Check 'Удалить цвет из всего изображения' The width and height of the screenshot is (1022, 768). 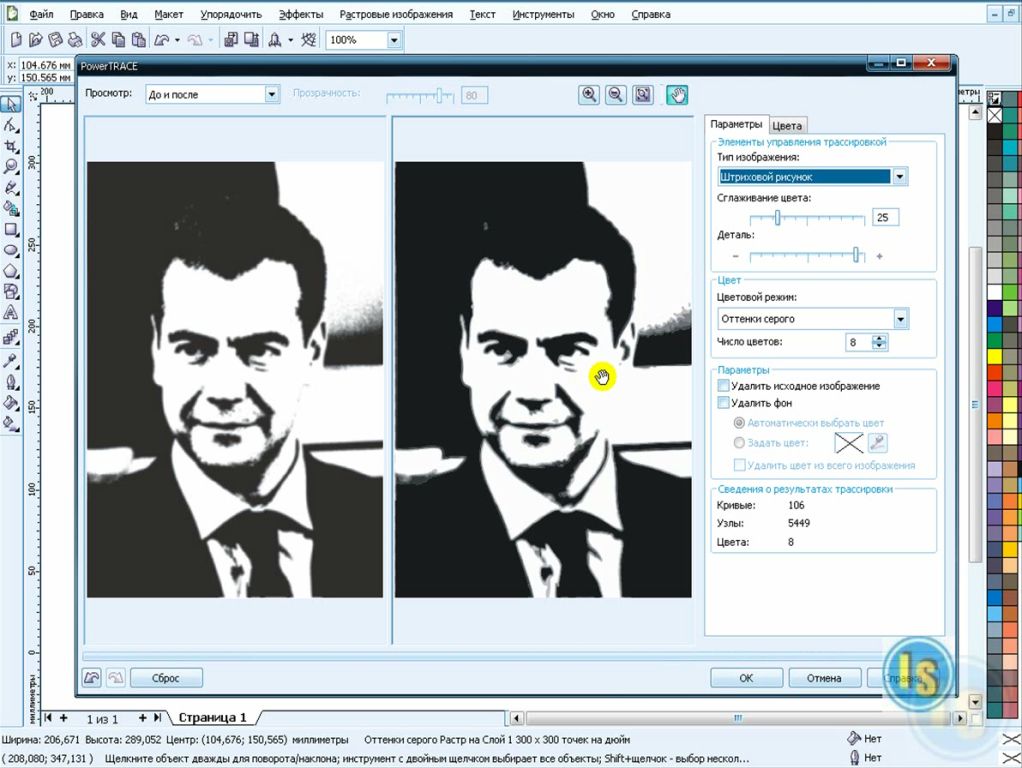pyautogui.click(x=739, y=465)
